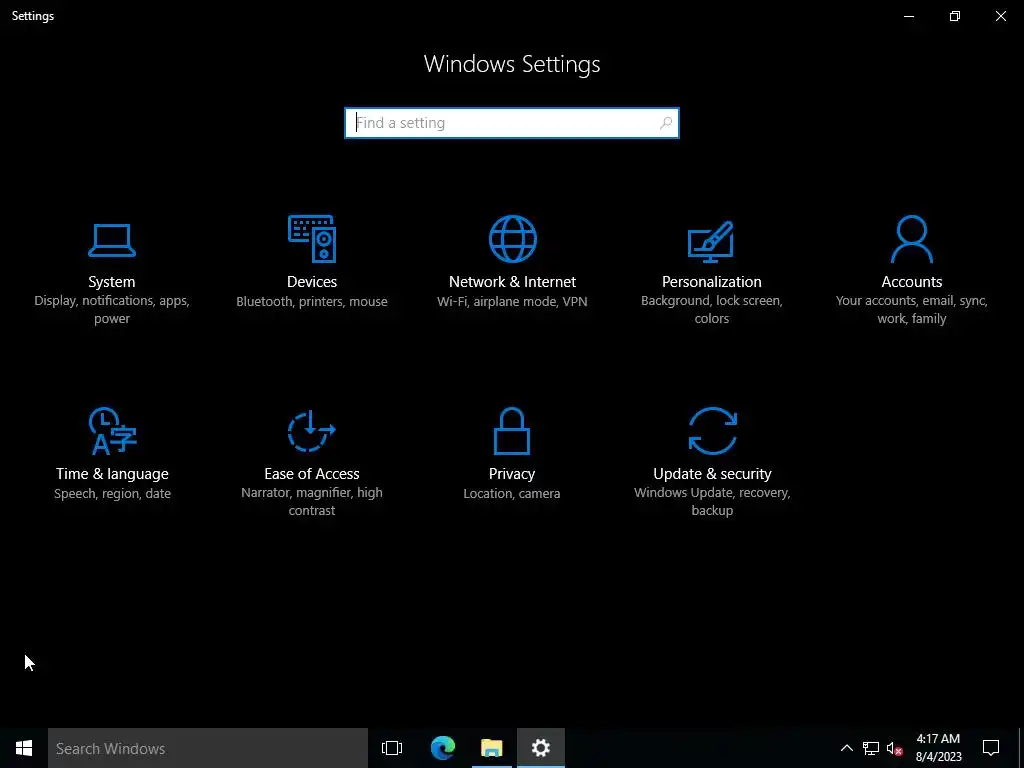The height and width of the screenshot is (768, 1024).
Task: Click "Wi-Fi, airplane mode, VPN" description
Action: pos(512,302)
